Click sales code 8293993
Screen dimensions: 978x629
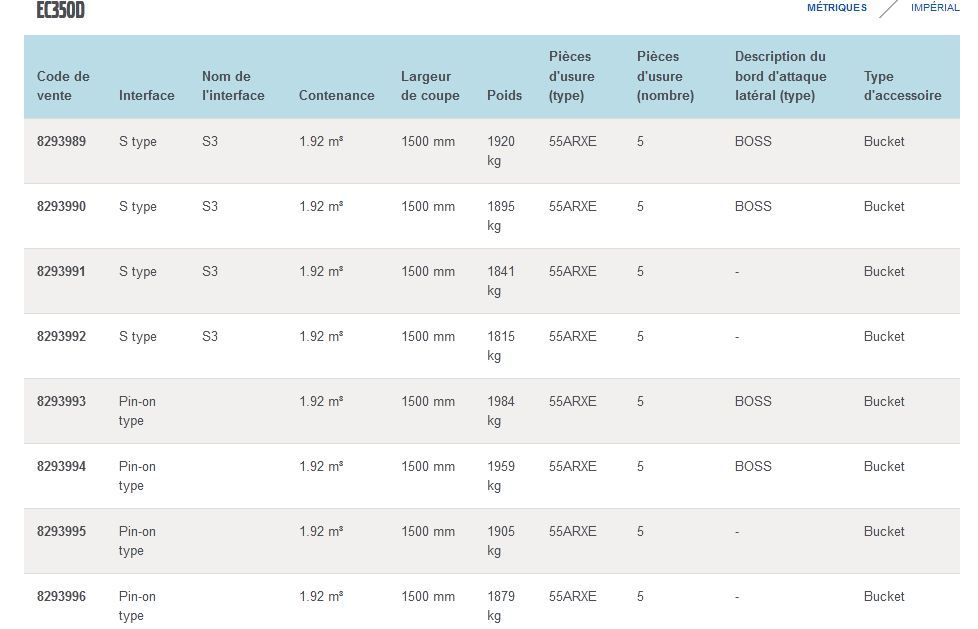[x=61, y=402]
